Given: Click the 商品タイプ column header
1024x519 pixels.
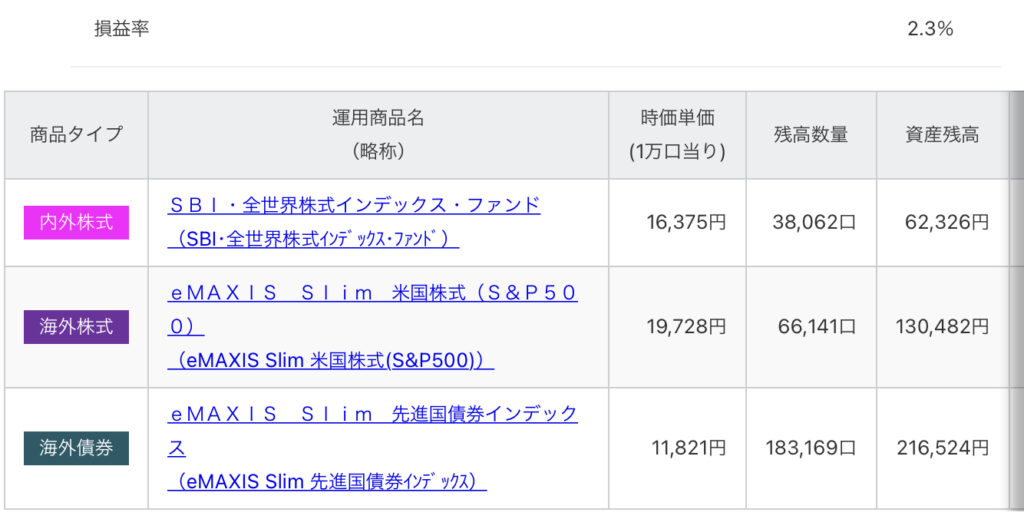Looking at the screenshot, I should click(76, 134).
